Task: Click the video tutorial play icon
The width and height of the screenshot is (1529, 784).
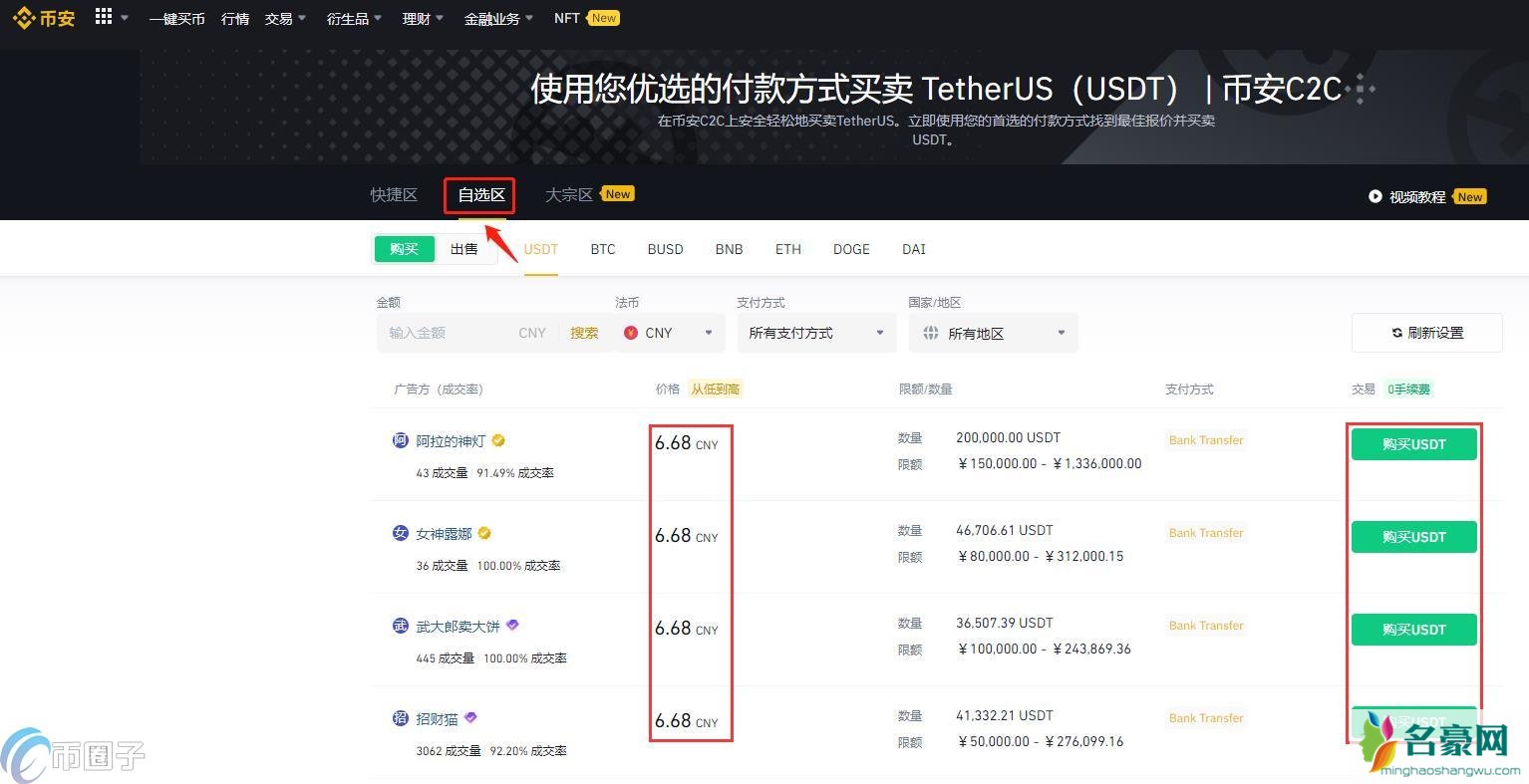Action: (1376, 197)
